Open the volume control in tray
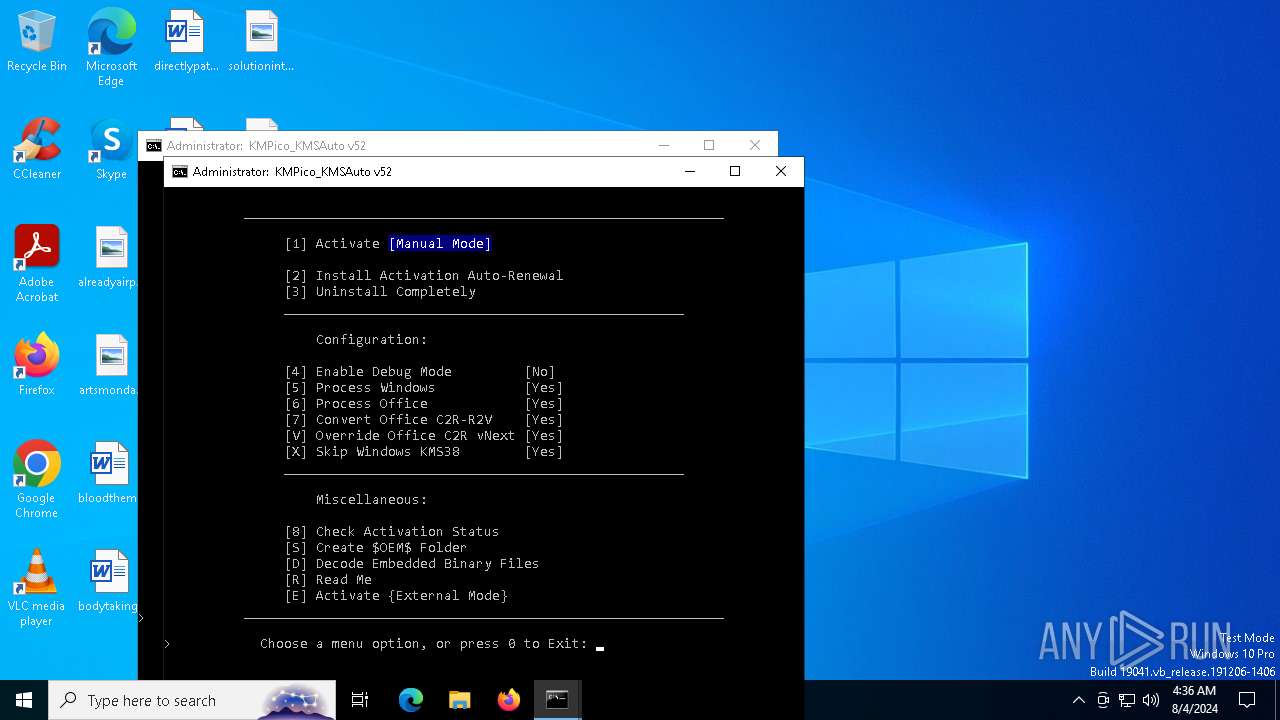Image resolution: width=1280 pixels, height=720 pixels. click(x=1151, y=700)
